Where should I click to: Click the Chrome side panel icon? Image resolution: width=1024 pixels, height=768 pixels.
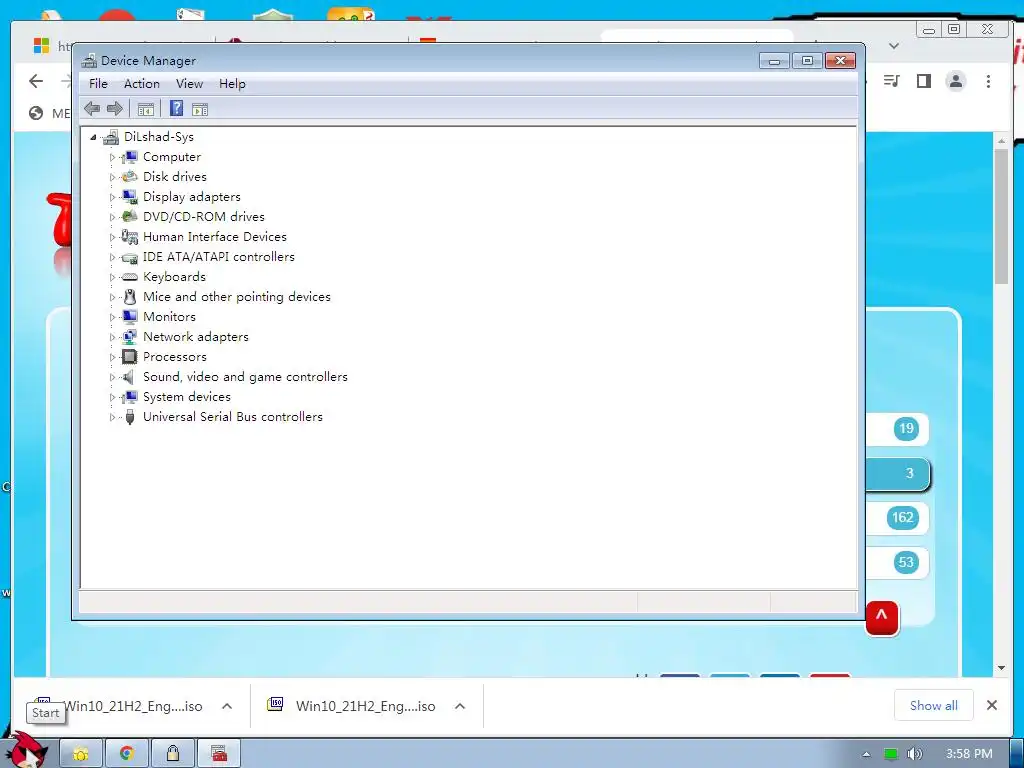click(x=923, y=81)
